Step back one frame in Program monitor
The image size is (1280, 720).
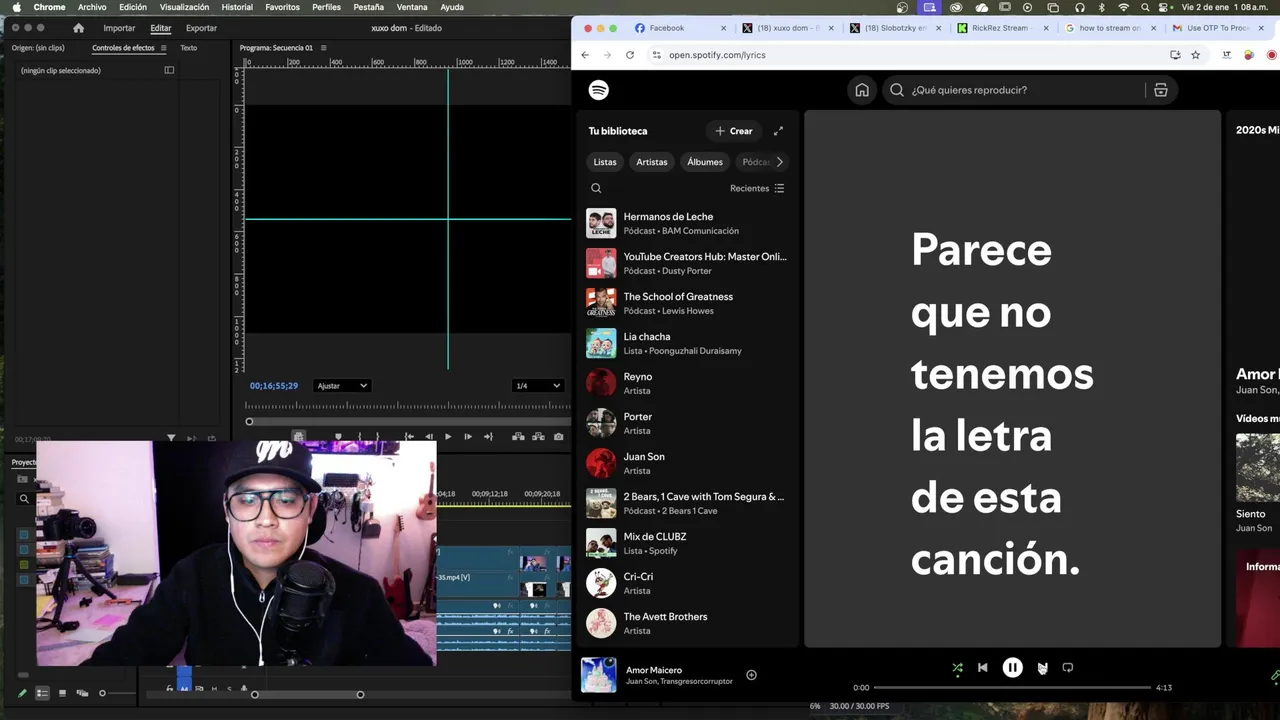coord(429,437)
